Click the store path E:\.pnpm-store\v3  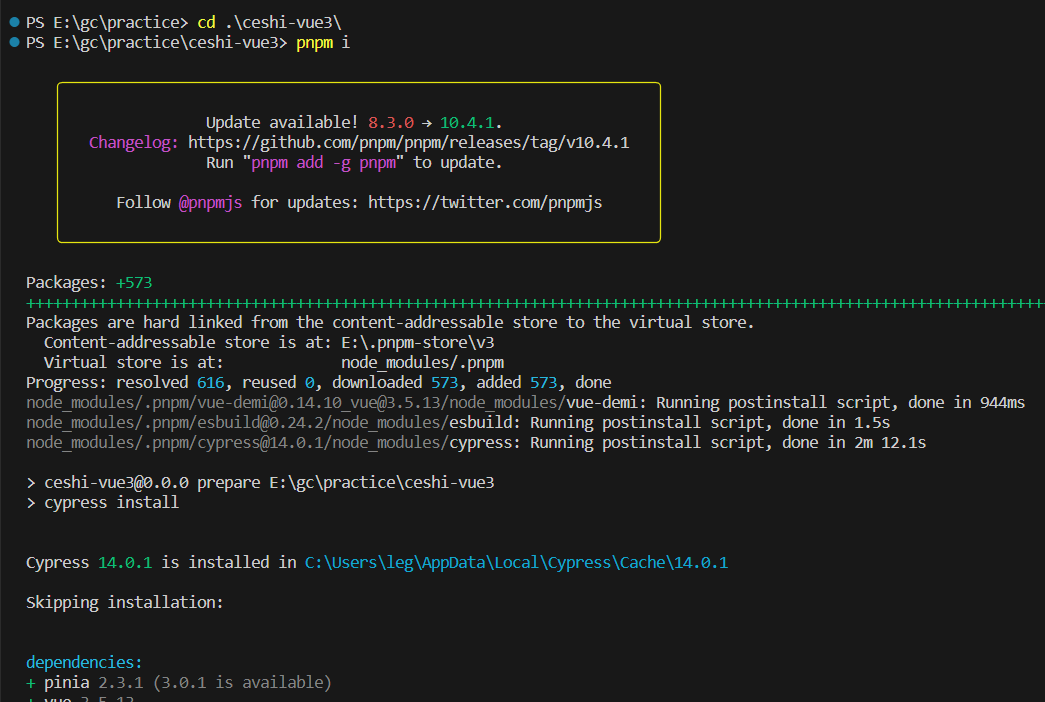pos(418,343)
